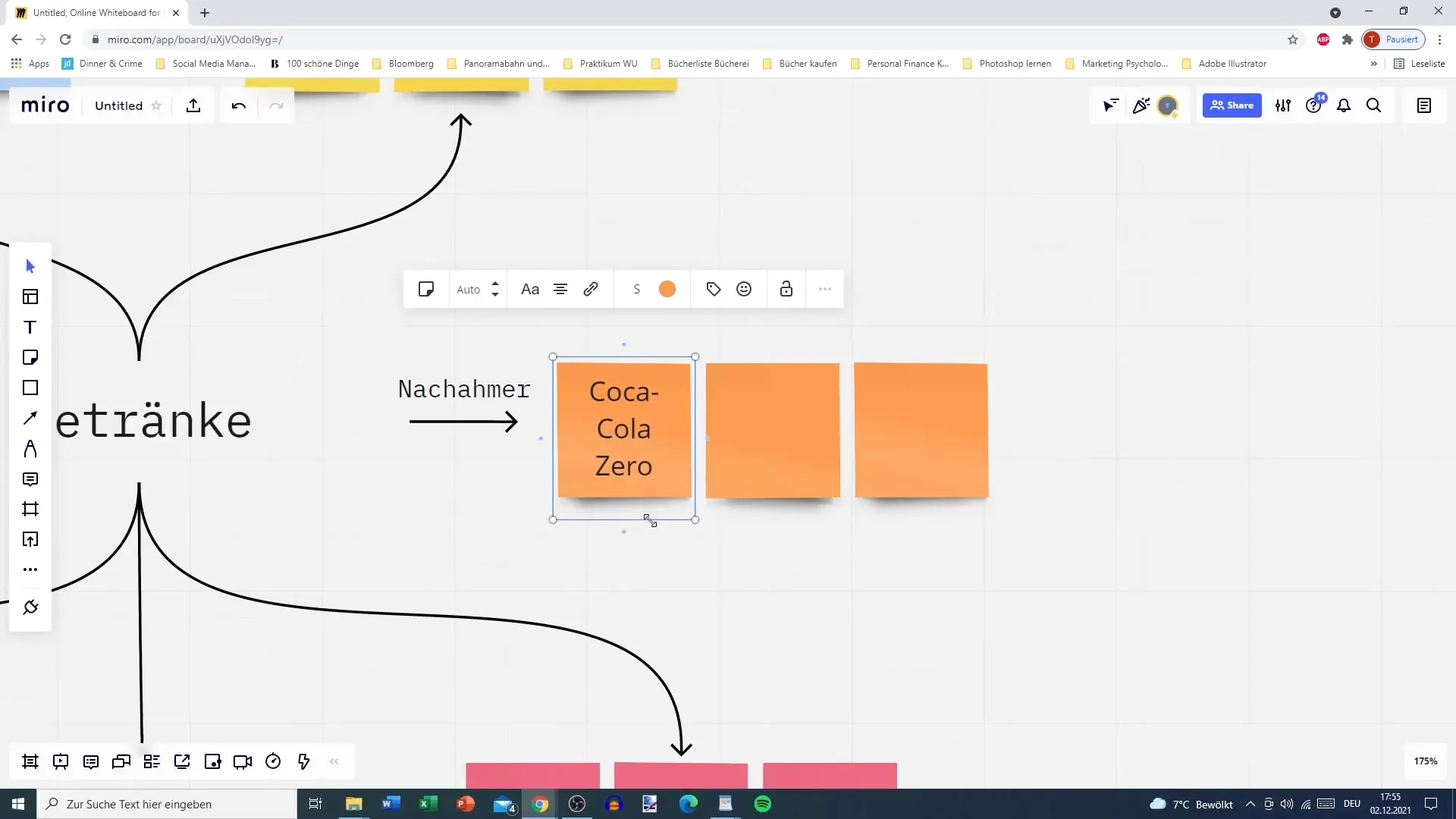This screenshot has width=1456, height=819.
Task: Select the orange color swatch on toolbar
Action: pyautogui.click(x=667, y=289)
